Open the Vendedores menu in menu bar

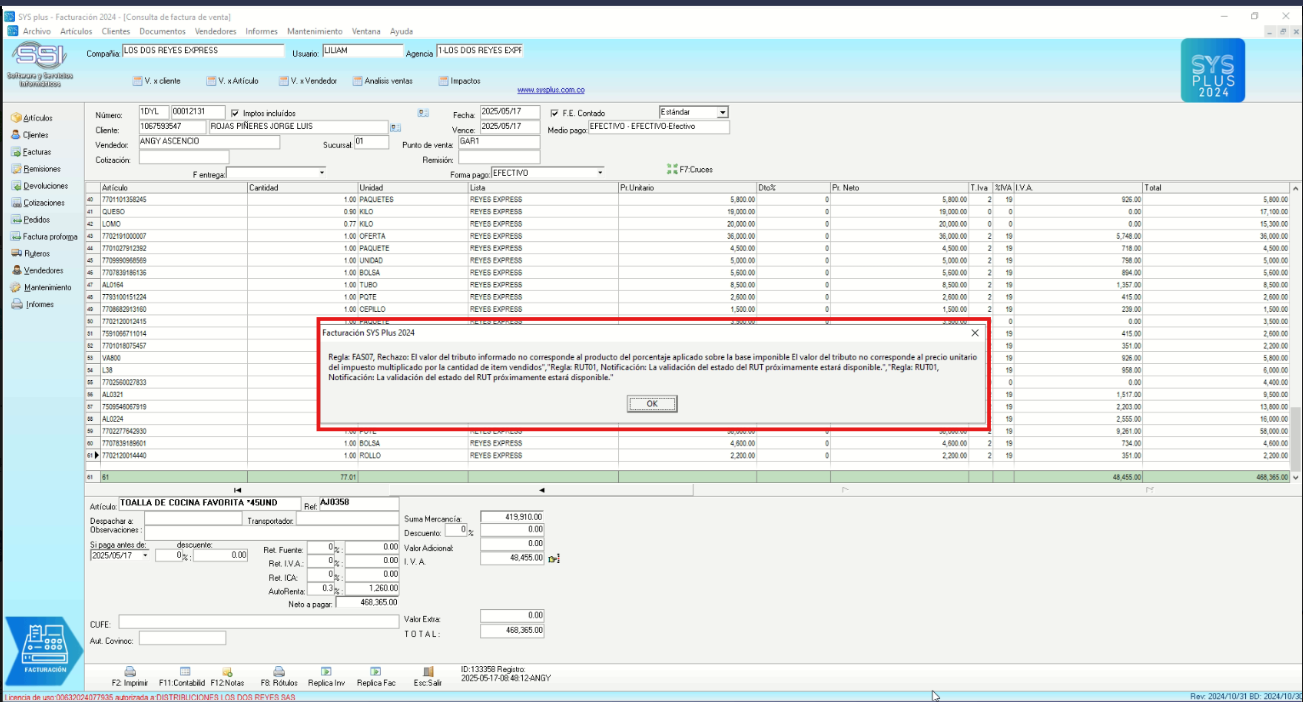tap(215, 31)
